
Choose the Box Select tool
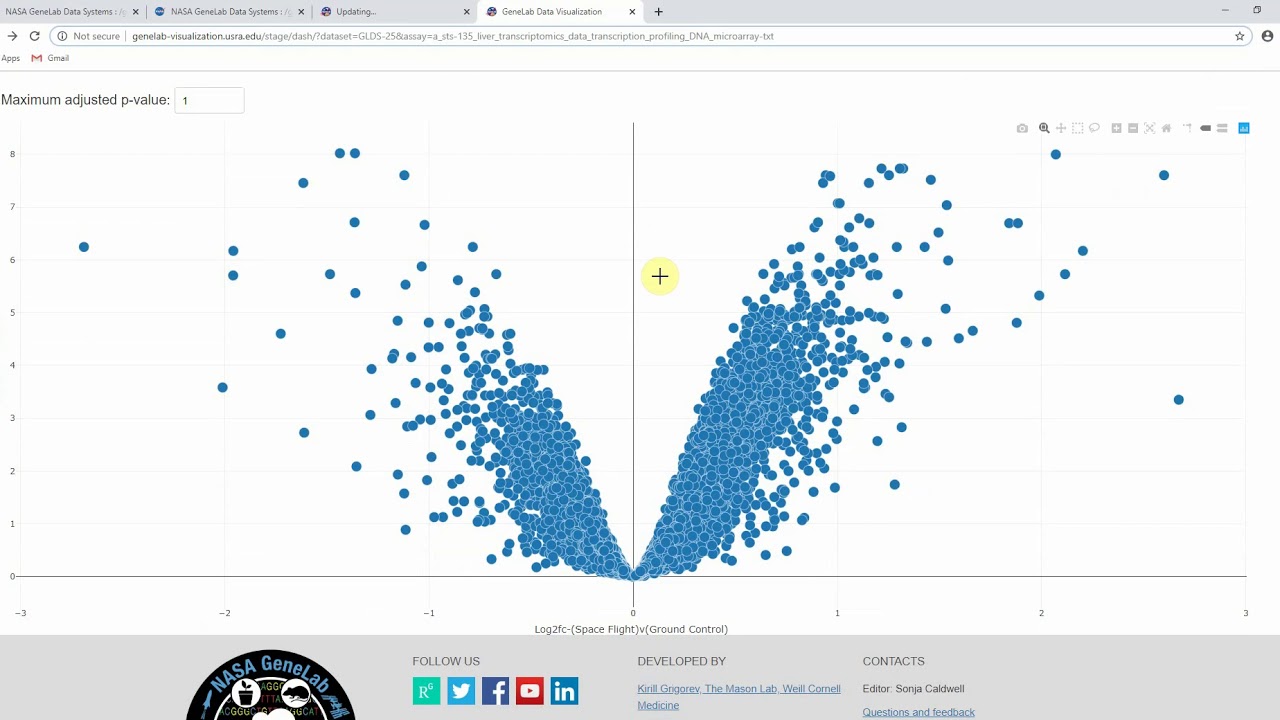[1077, 128]
